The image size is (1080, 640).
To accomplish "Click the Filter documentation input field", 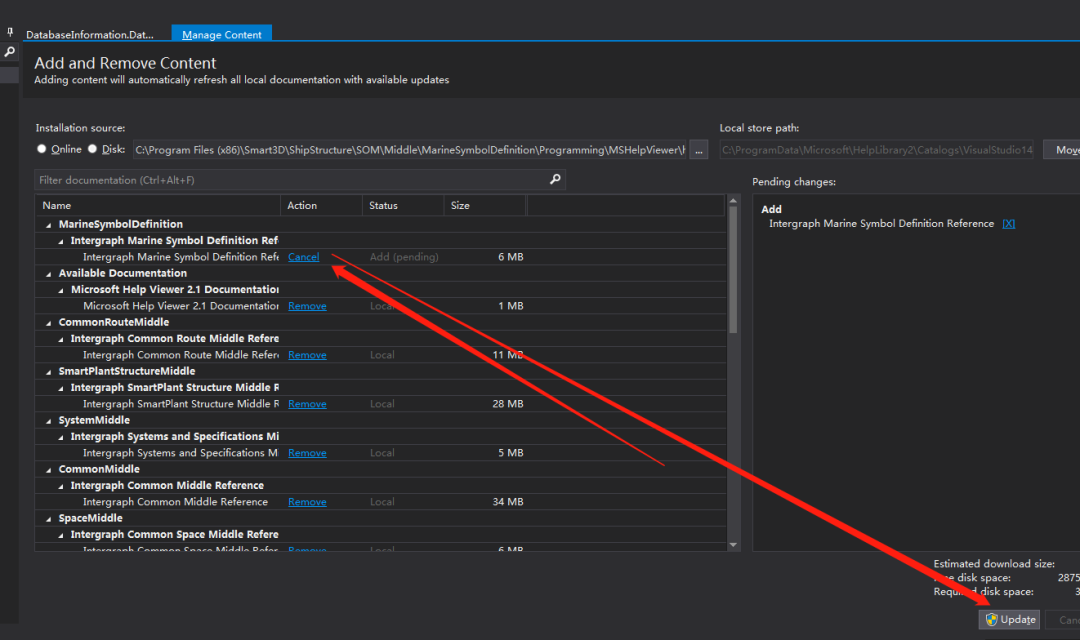I will pyautogui.click(x=300, y=180).
